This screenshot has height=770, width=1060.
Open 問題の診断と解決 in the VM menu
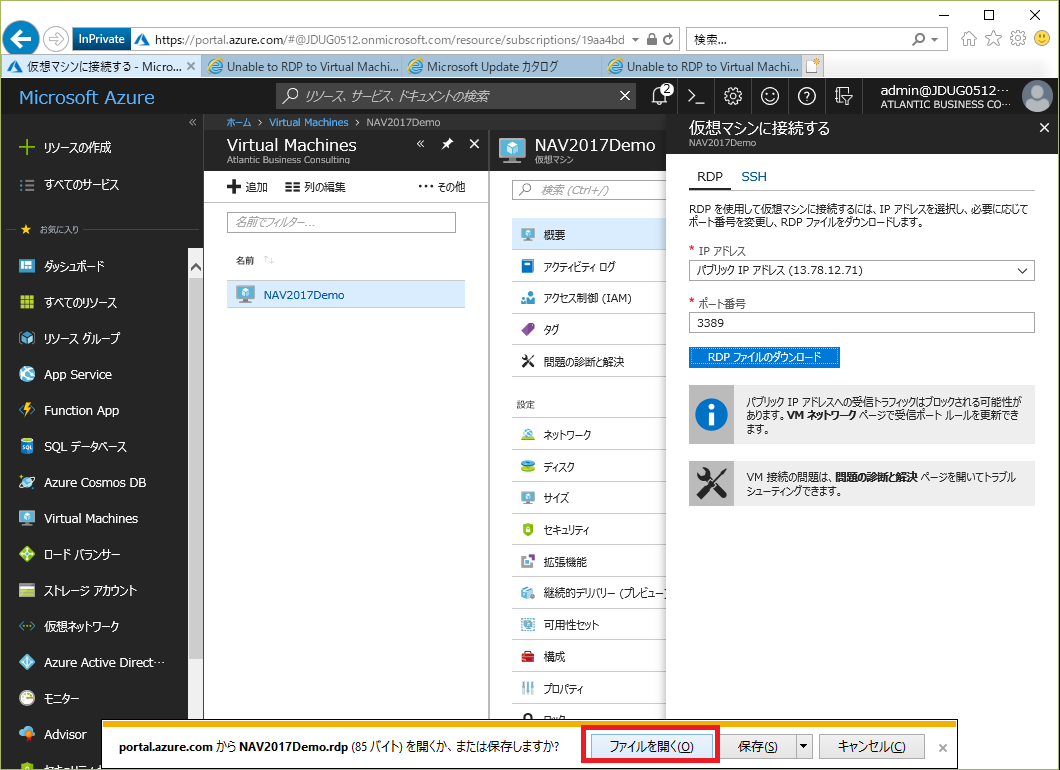point(589,362)
